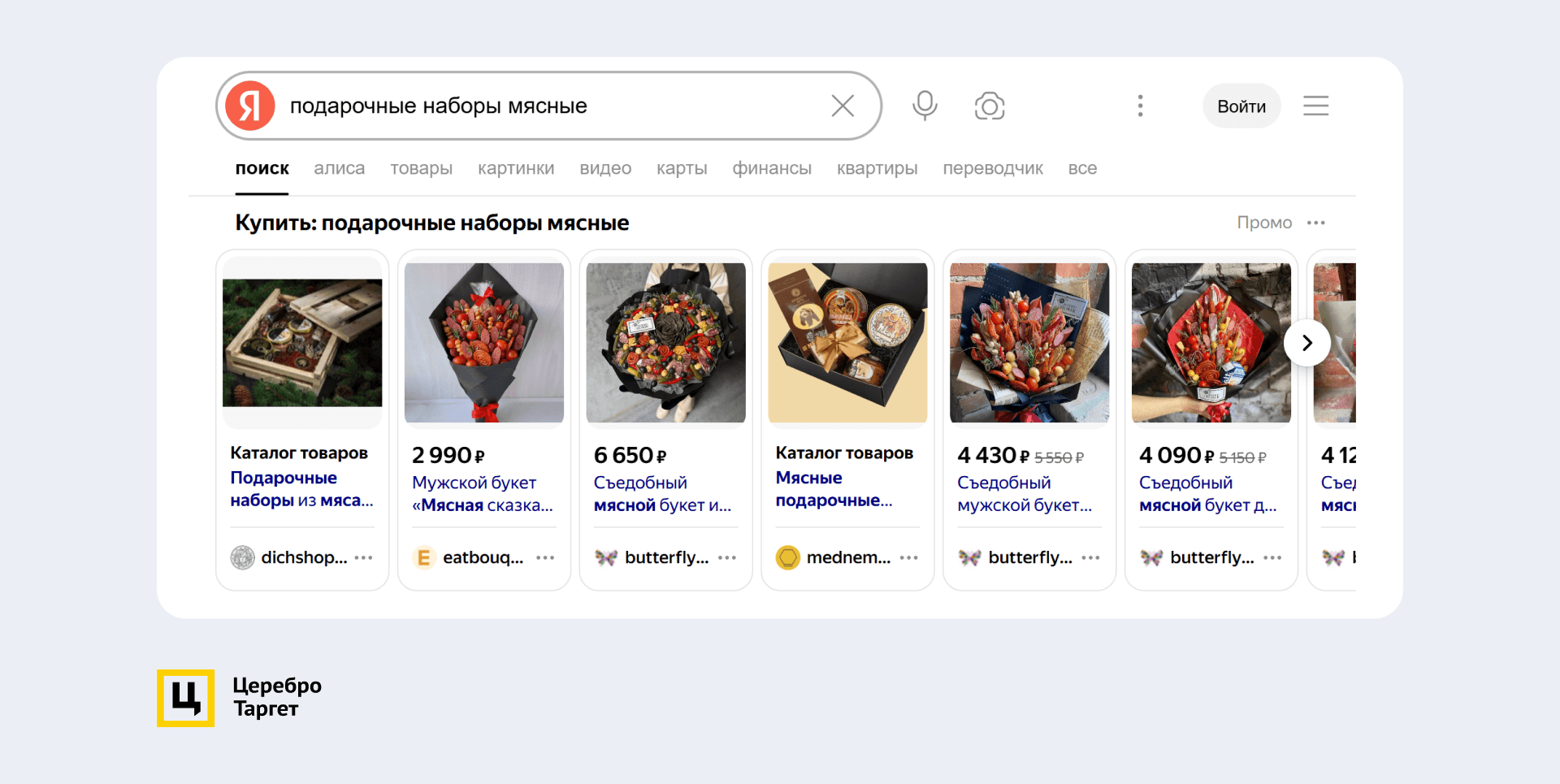The height and width of the screenshot is (784, 1560).
Task: Clear the search query with X
Action: click(x=843, y=106)
